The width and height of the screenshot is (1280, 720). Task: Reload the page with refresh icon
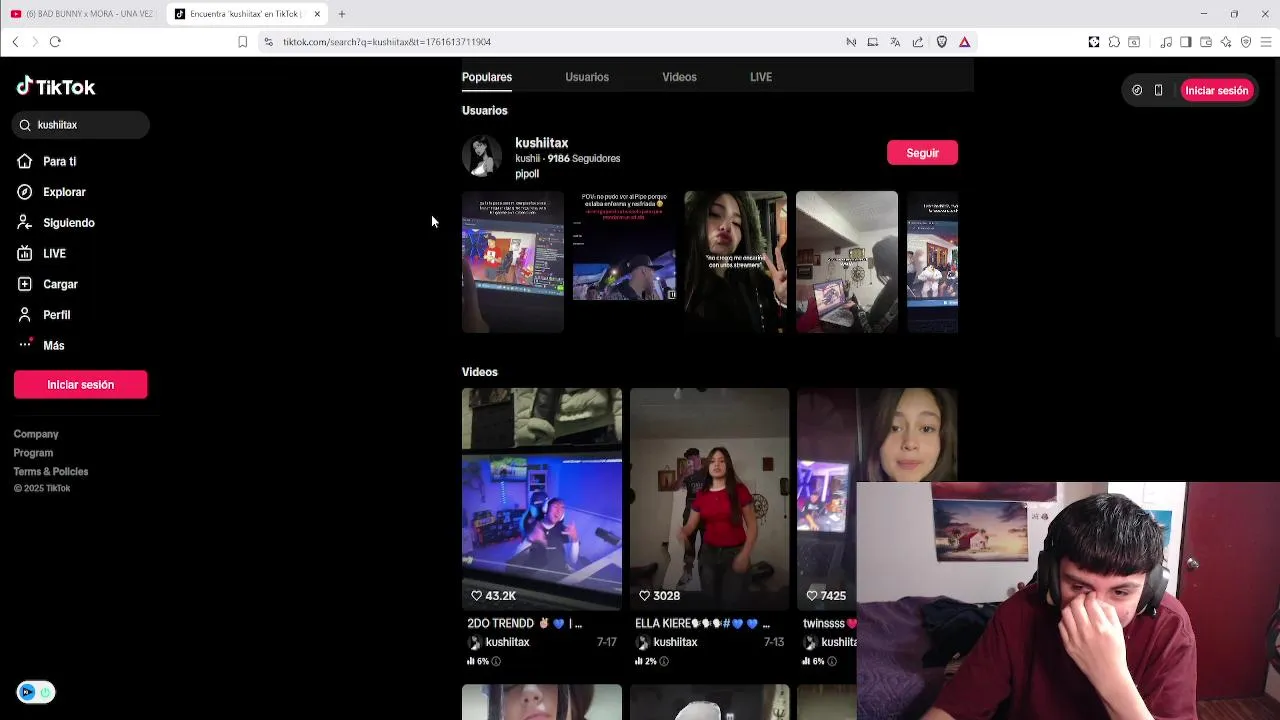click(55, 42)
